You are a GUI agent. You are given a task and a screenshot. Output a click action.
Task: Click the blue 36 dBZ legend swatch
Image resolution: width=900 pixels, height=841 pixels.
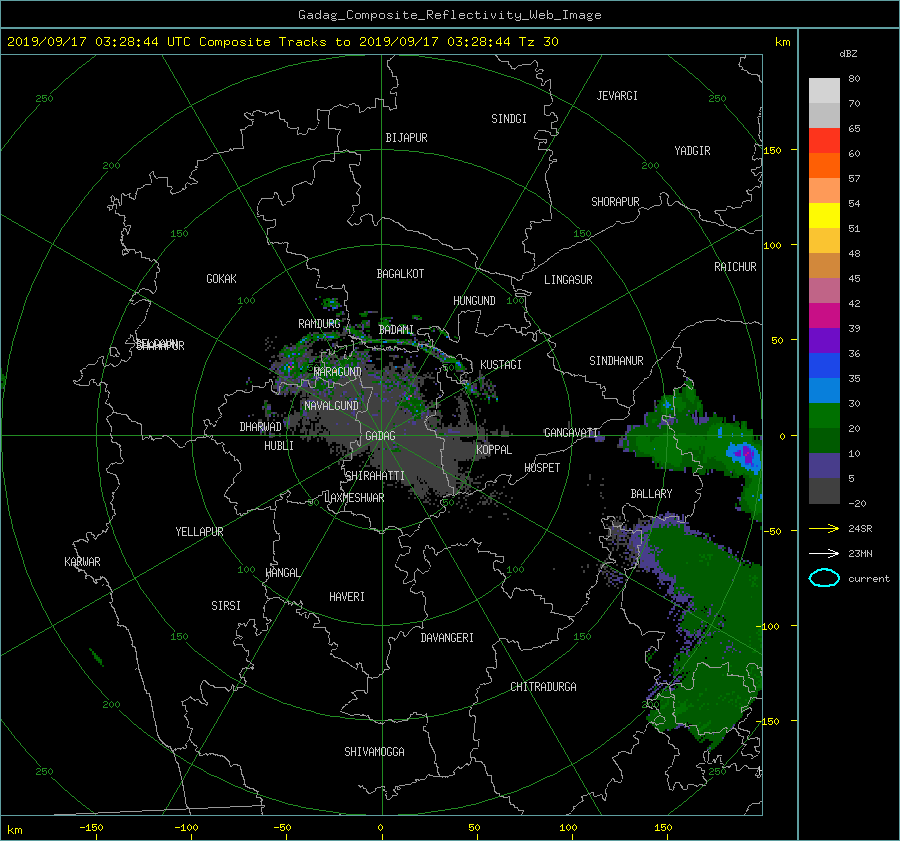tap(824, 365)
